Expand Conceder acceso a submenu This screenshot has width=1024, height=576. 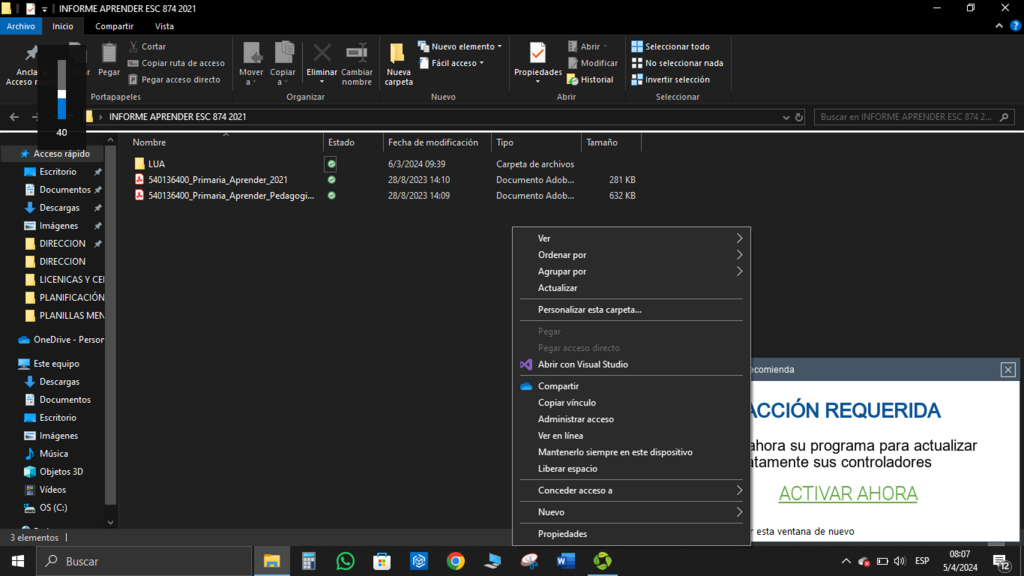pyautogui.click(x=632, y=490)
